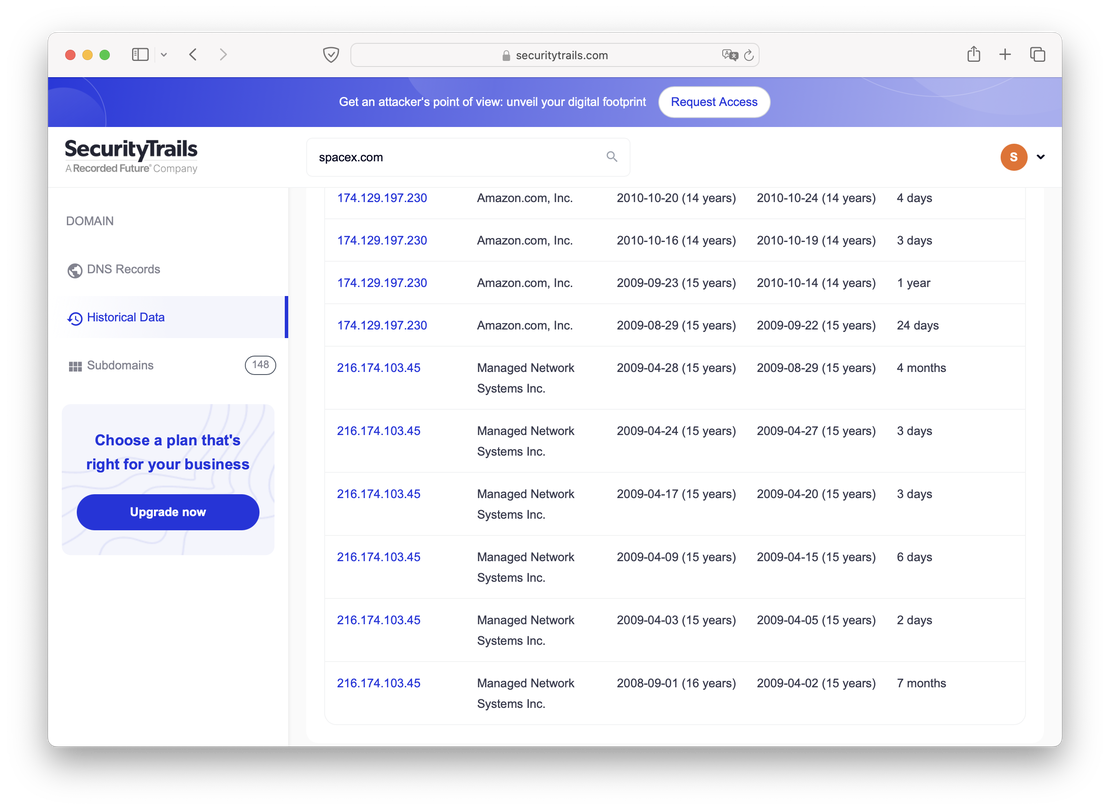Click the Upgrade now button
Screen dimensions: 1110x810
tap(167, 512)
